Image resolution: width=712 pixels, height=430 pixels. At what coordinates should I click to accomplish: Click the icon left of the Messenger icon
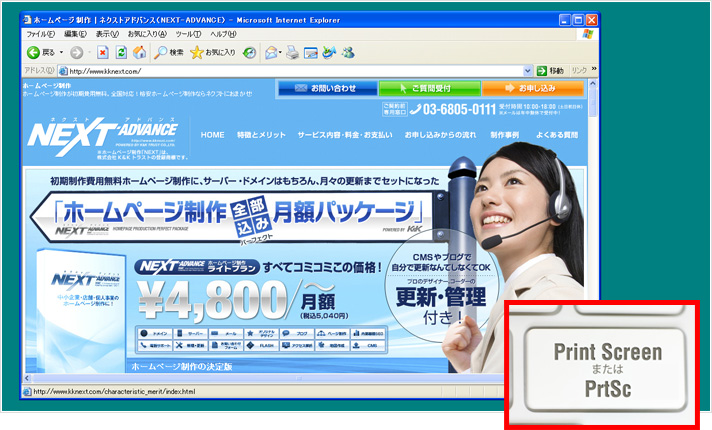[329, 53]
